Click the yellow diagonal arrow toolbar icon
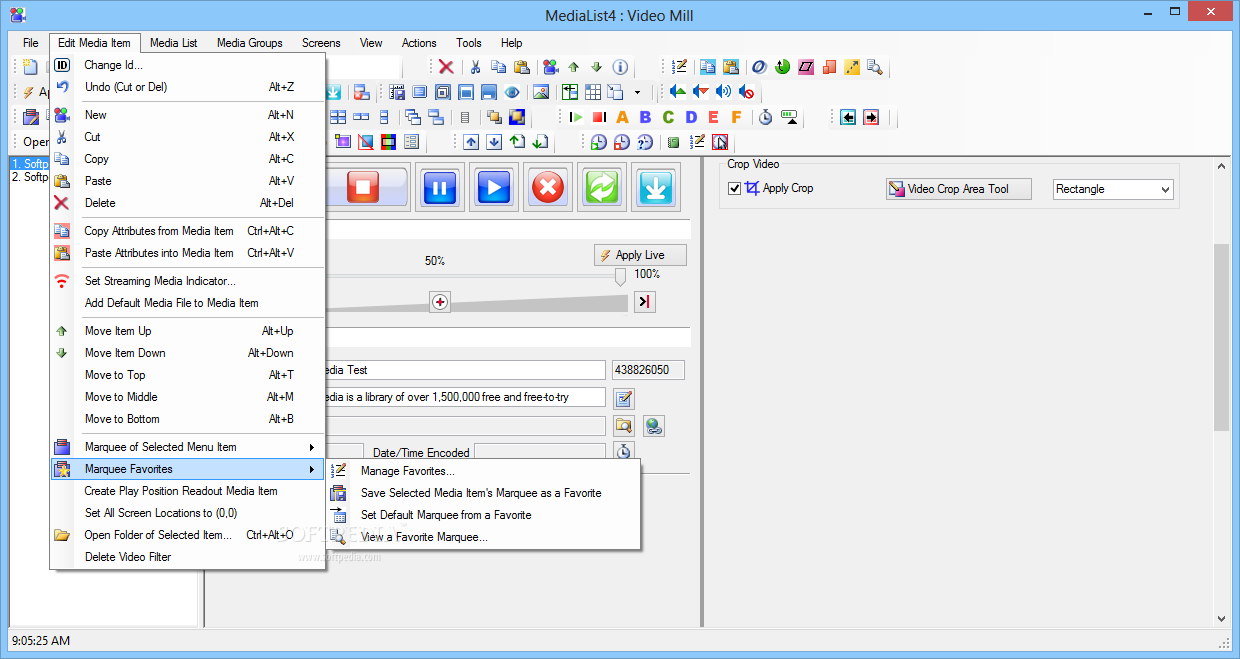 click(x=852, y=67)
